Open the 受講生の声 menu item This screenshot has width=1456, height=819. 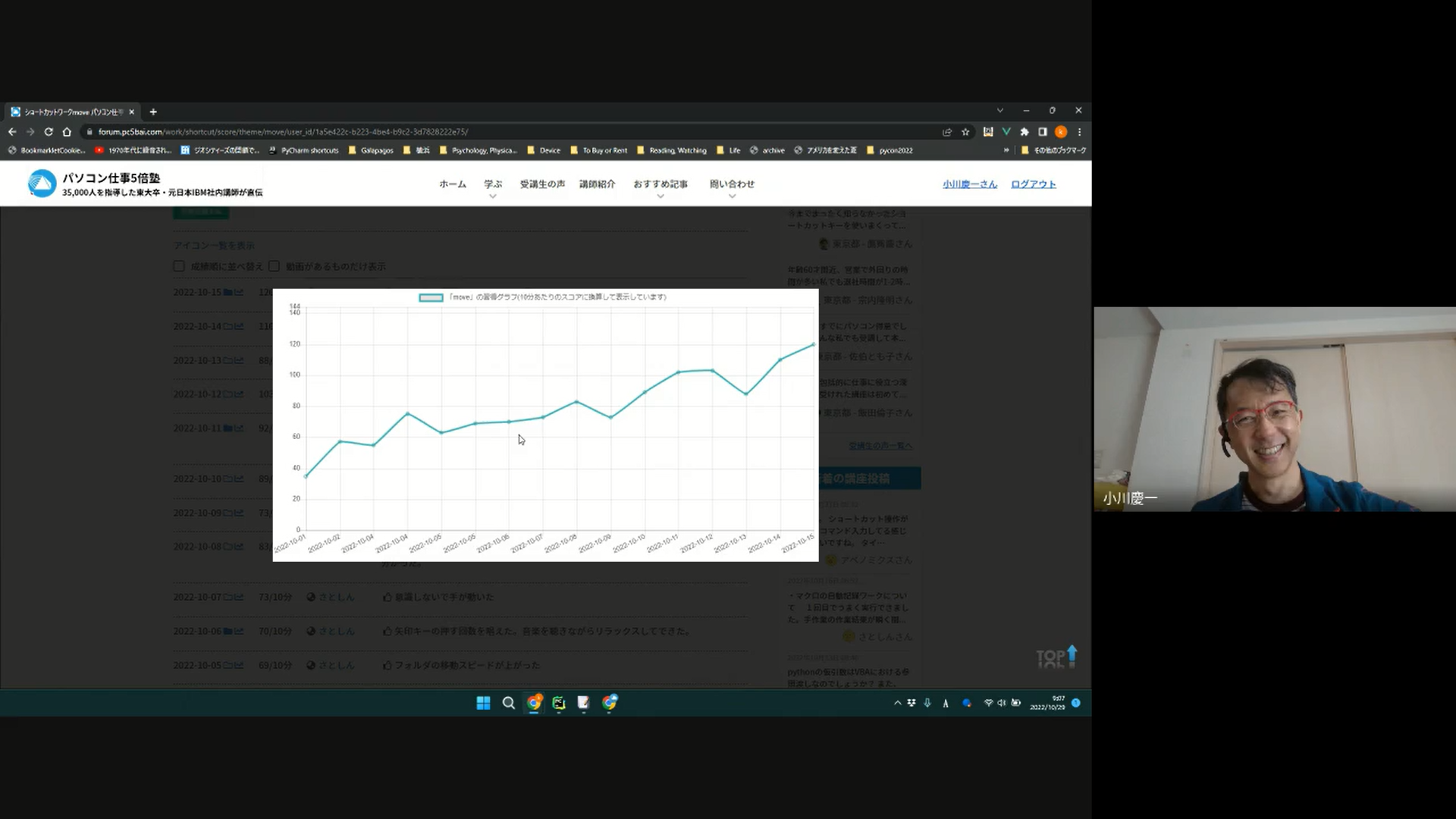(x=542, y=184)
